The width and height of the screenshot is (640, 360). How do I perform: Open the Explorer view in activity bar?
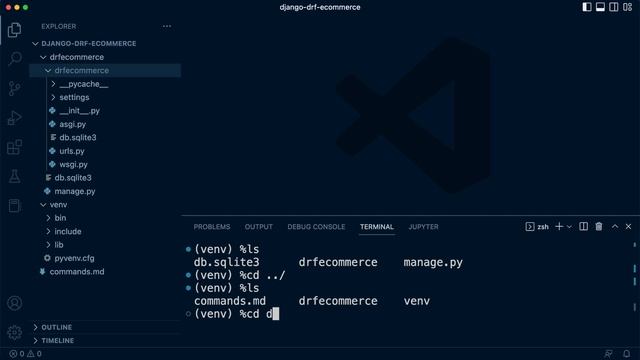point(14,30)
